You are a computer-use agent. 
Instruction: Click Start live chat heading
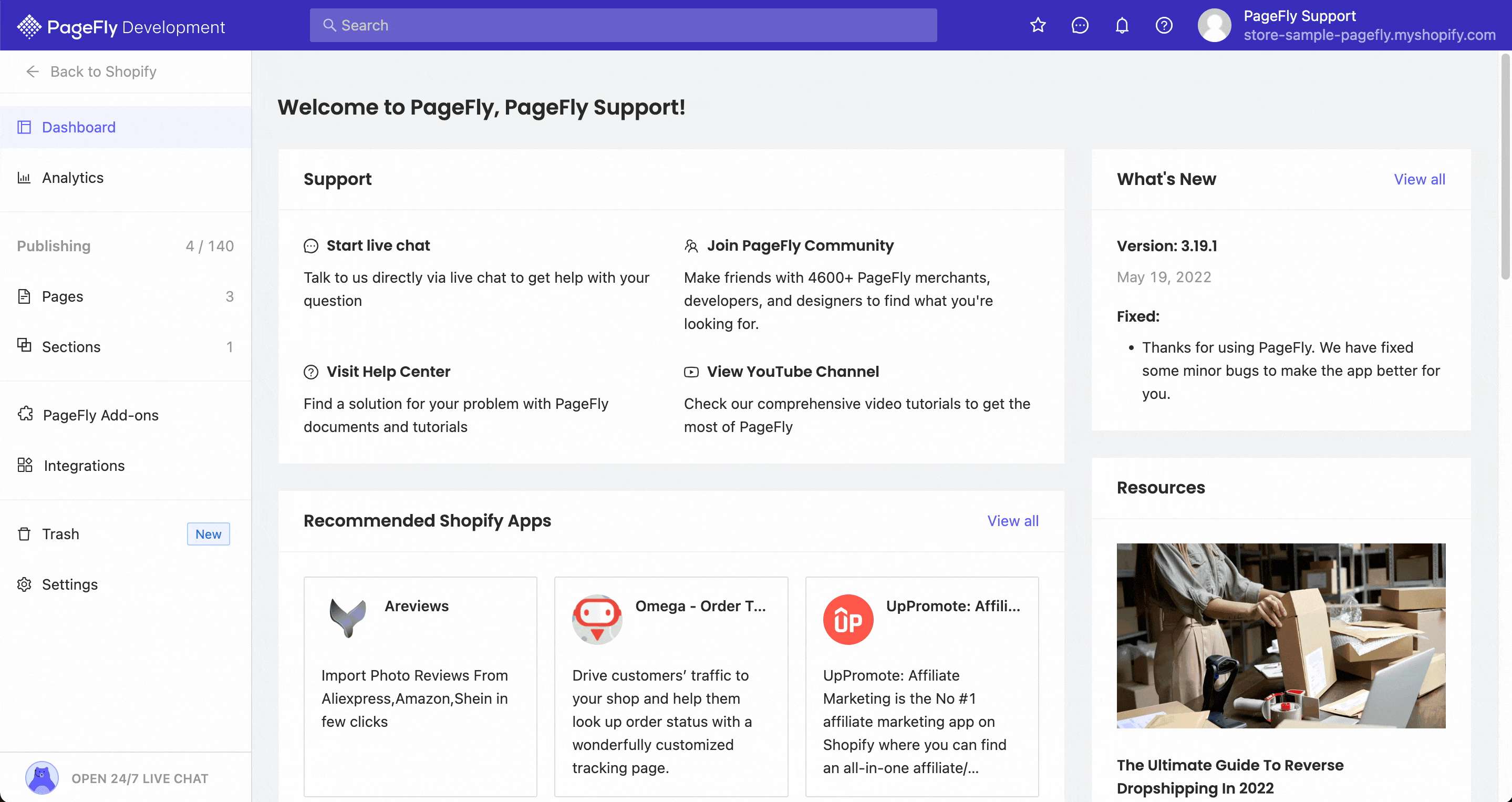click(378, 245)
